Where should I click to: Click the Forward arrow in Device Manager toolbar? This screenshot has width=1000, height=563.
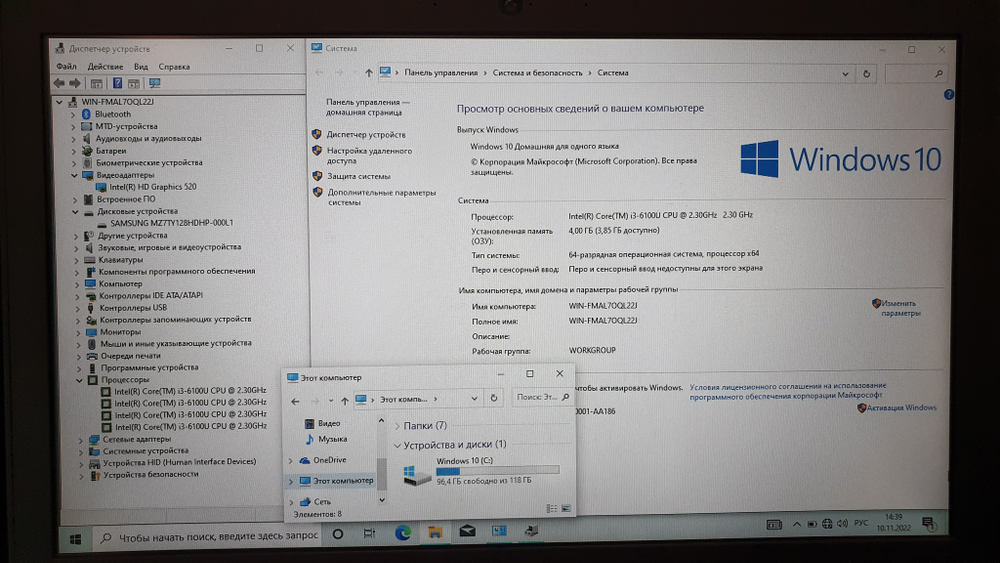click(x=75, y=83)
